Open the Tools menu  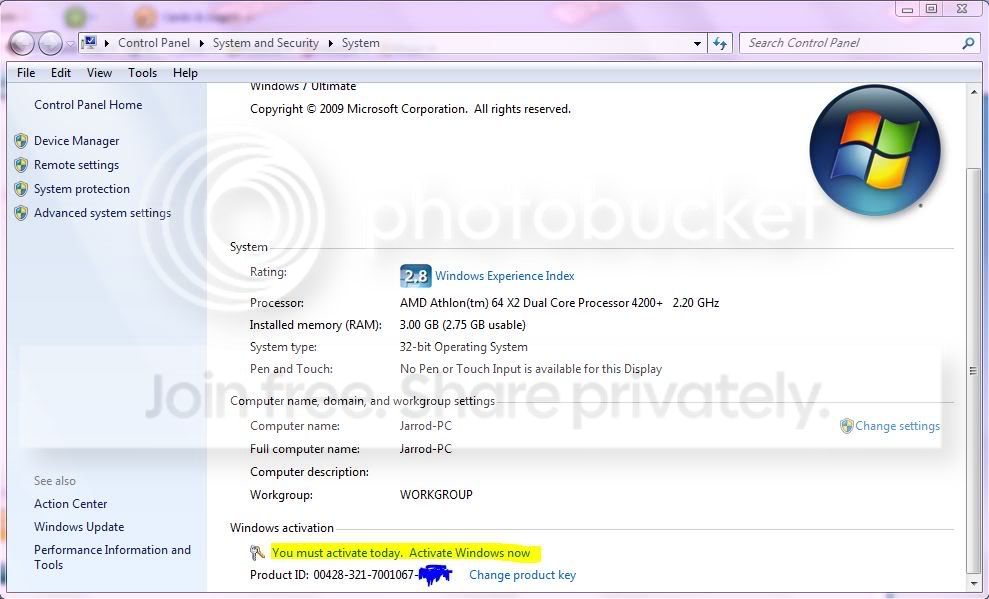pos(142,73)
